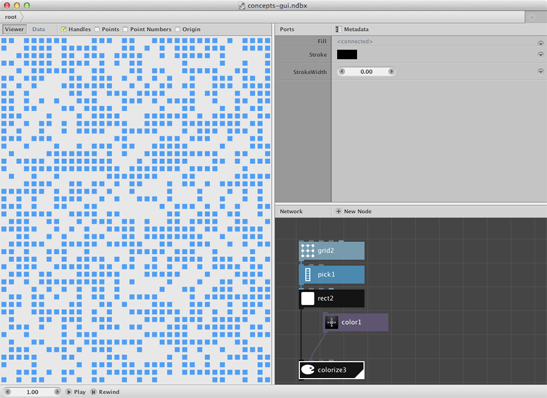
Task: Click the Fill <connected> value
Action: [354, 41]
